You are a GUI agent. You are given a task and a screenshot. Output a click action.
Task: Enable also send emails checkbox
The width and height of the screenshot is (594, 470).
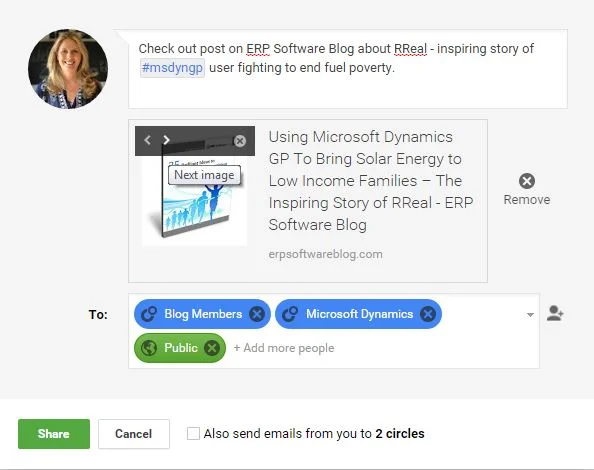pyautogui.click(x=193, y=433)
